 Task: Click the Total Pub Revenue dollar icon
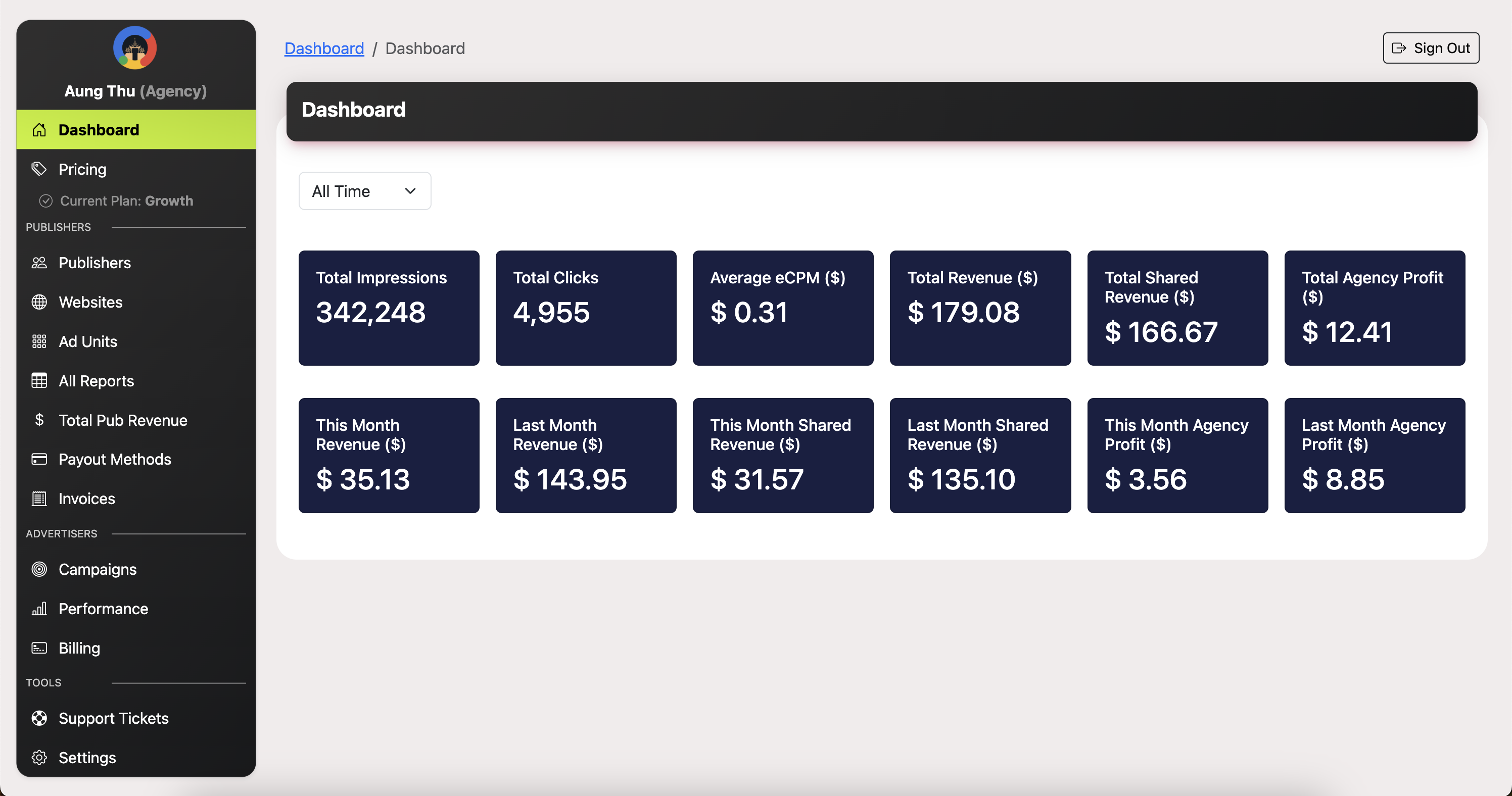tap(39, 420)
